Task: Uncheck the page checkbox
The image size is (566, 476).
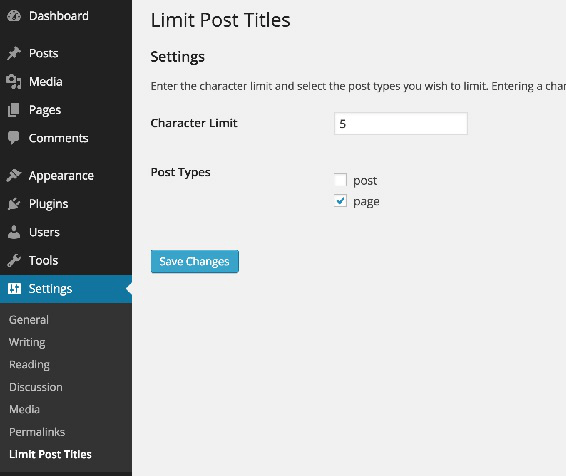Action: [340, 201]
